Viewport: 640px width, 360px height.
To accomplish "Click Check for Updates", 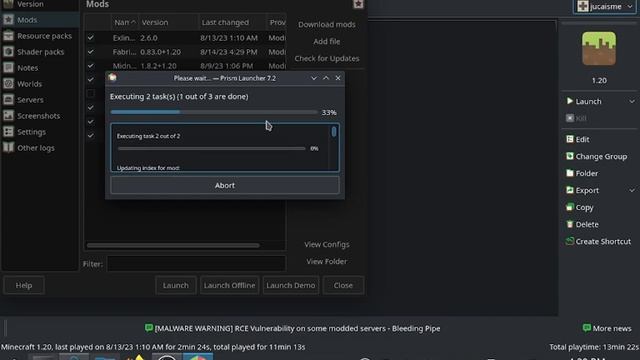I will click(x=327, y=58).
